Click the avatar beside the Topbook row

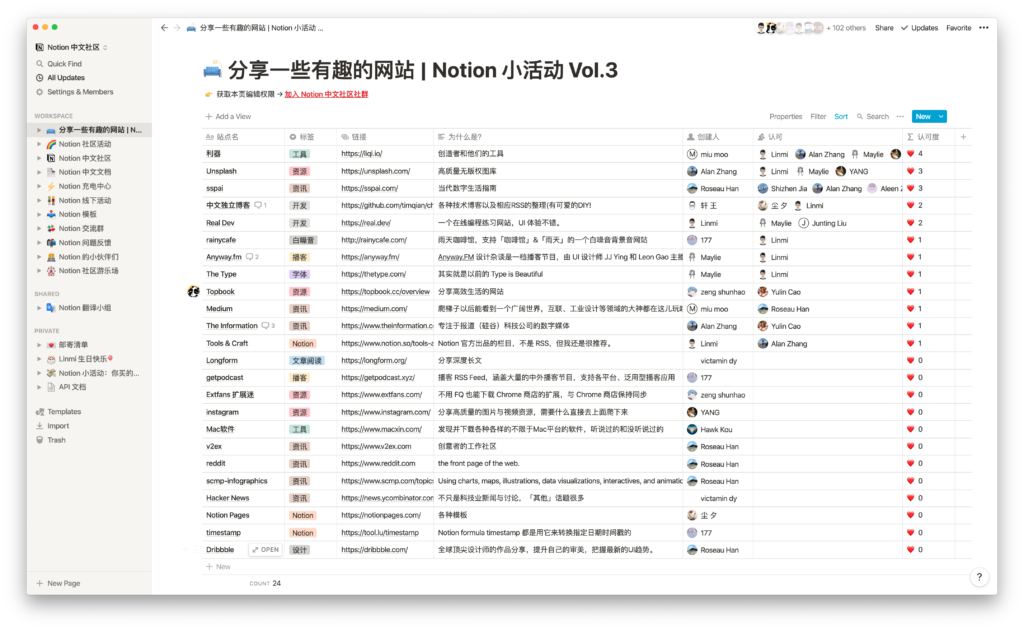[x=193, y=291]
